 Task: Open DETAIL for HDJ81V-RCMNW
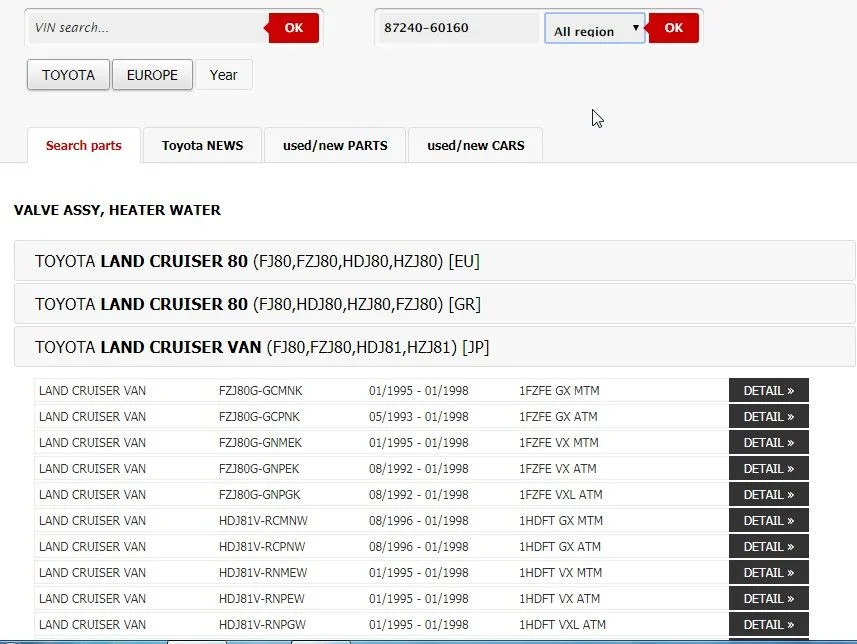click(x=768, y=521)
